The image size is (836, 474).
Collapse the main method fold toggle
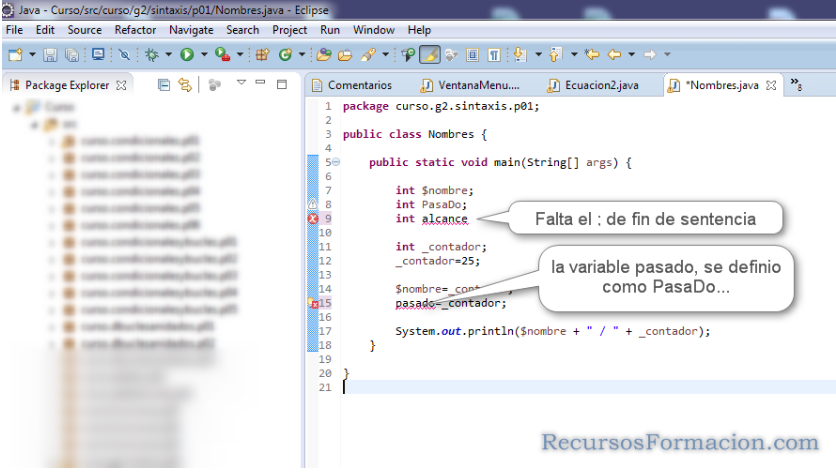(336, 162)
